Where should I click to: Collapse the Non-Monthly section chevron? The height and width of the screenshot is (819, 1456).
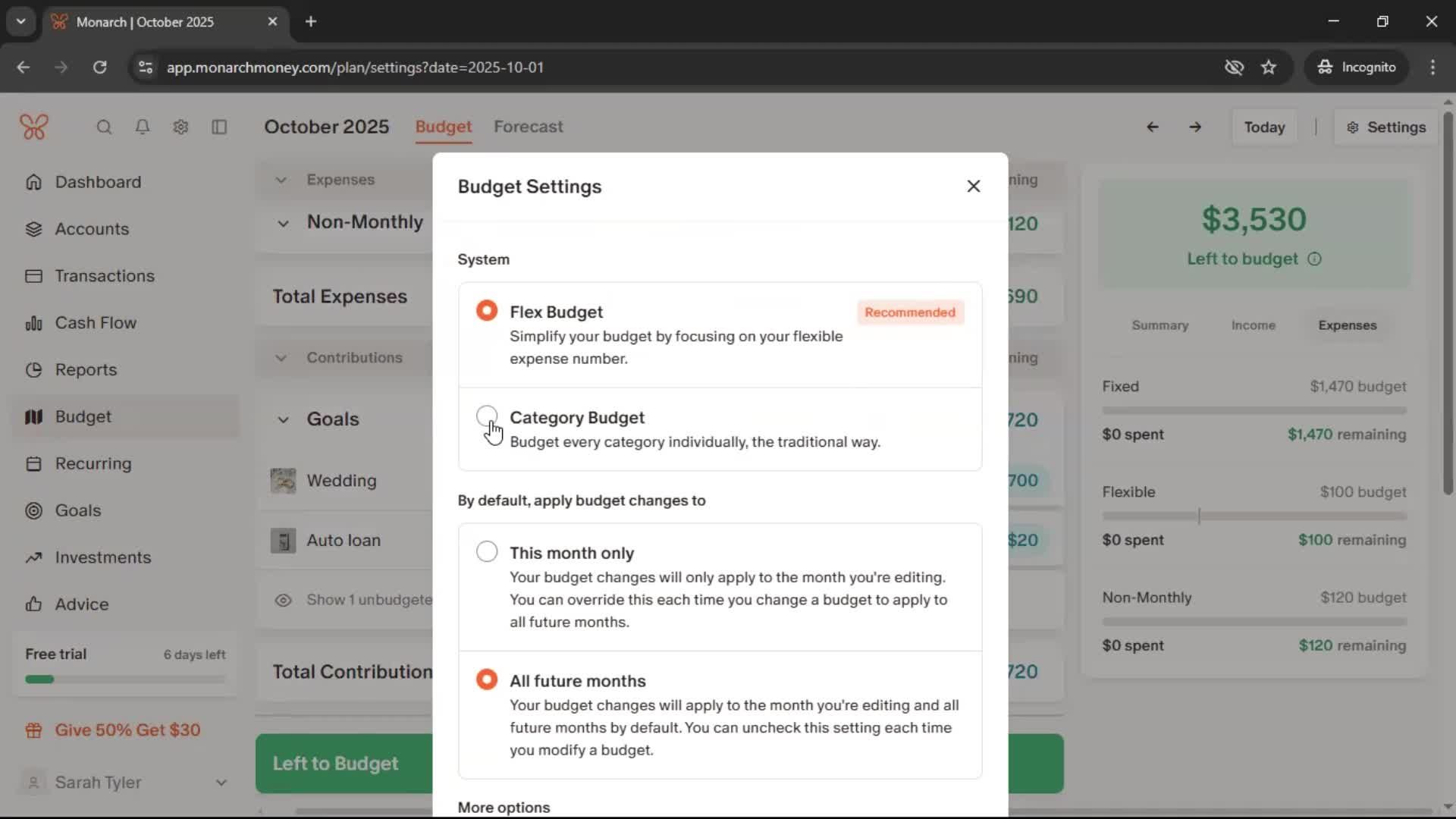point(283,223)
